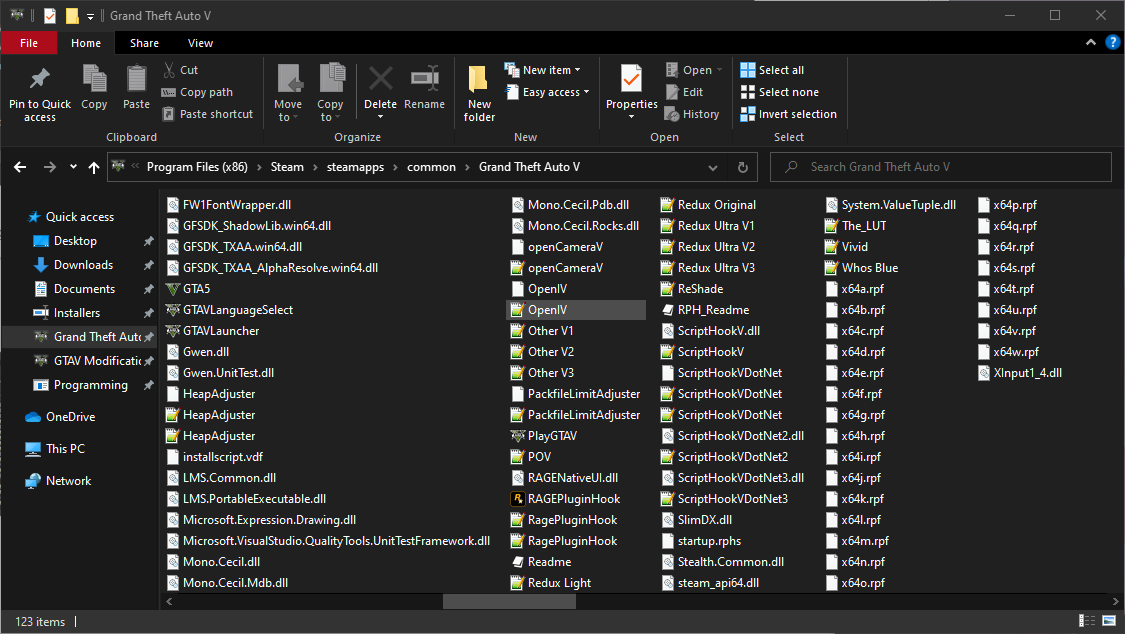Switch to the View ribbon tab
This screenshot has height=634, width=1125.
pos(200,43)
